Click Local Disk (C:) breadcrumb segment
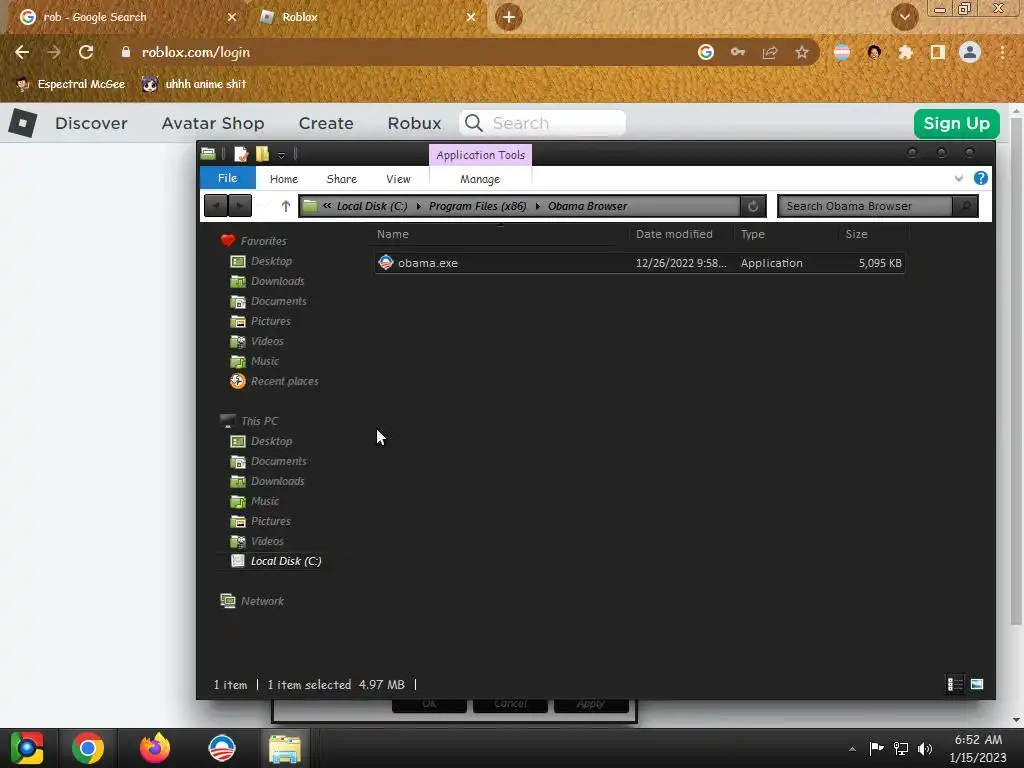1024x768 pixels. 372,206
